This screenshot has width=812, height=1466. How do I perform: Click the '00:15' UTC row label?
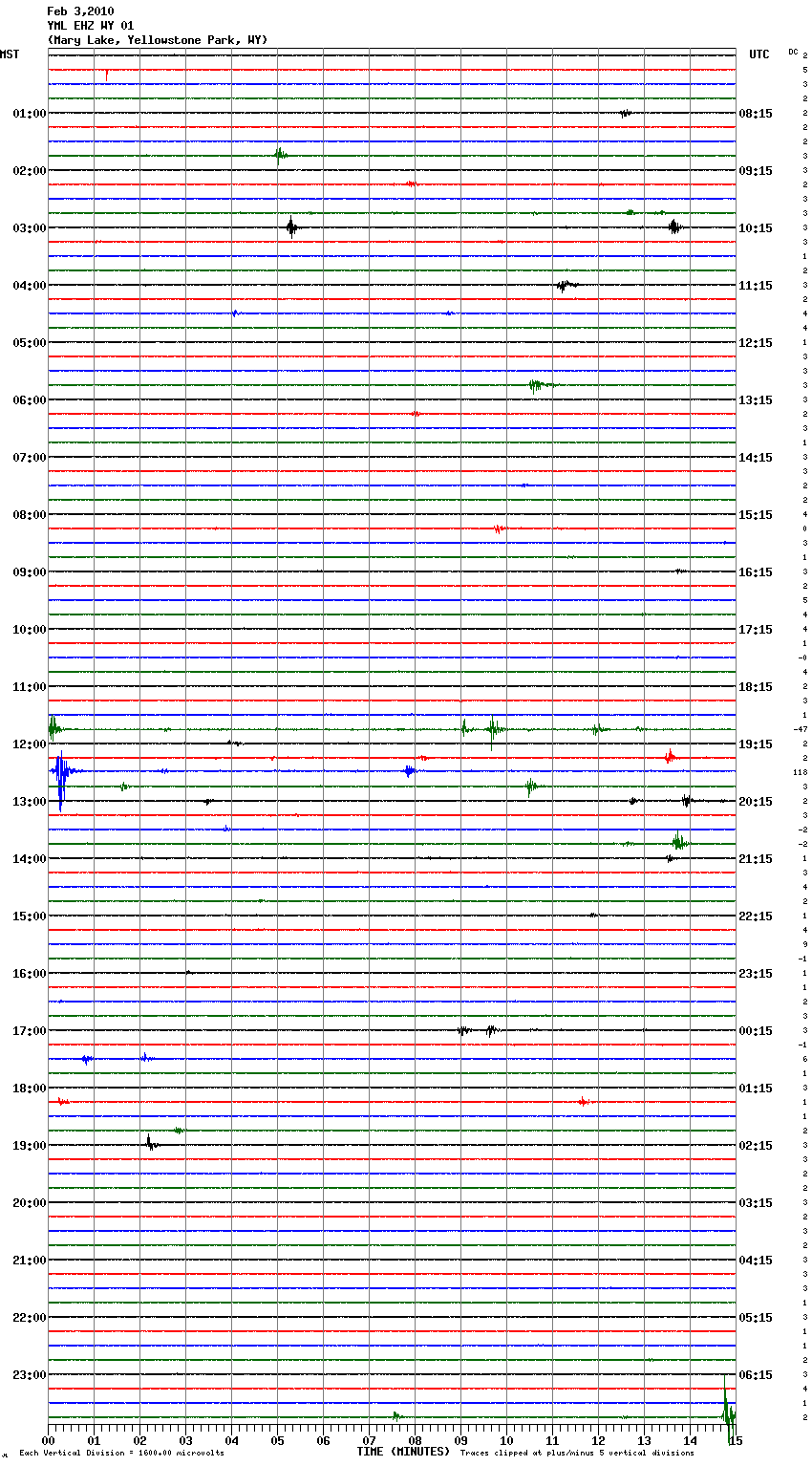click(x=756, y=1031)
